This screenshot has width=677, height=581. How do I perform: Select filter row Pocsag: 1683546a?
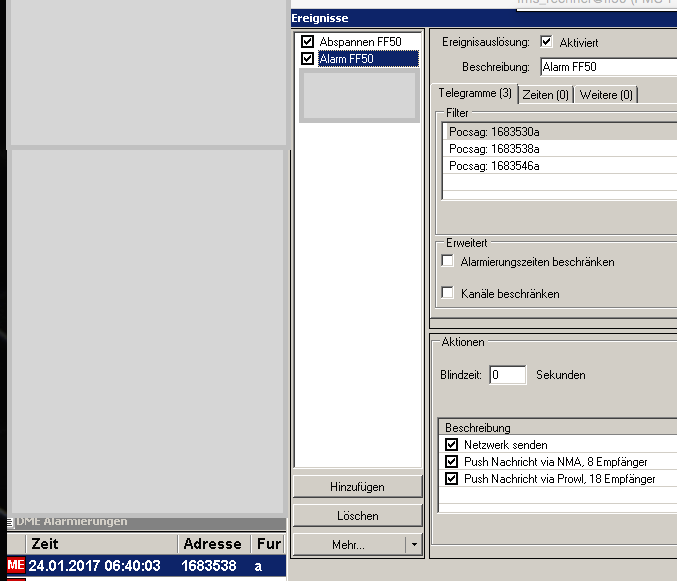click(560, 166)
